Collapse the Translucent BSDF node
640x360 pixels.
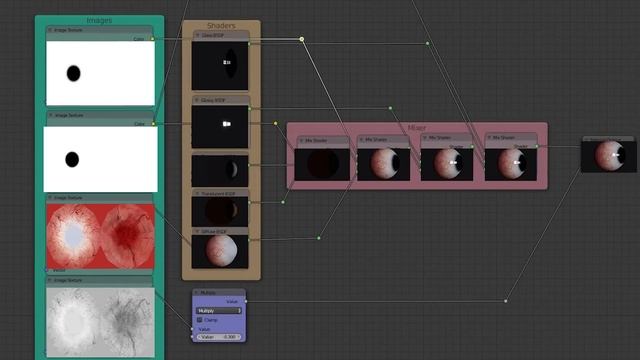(197, 193)
